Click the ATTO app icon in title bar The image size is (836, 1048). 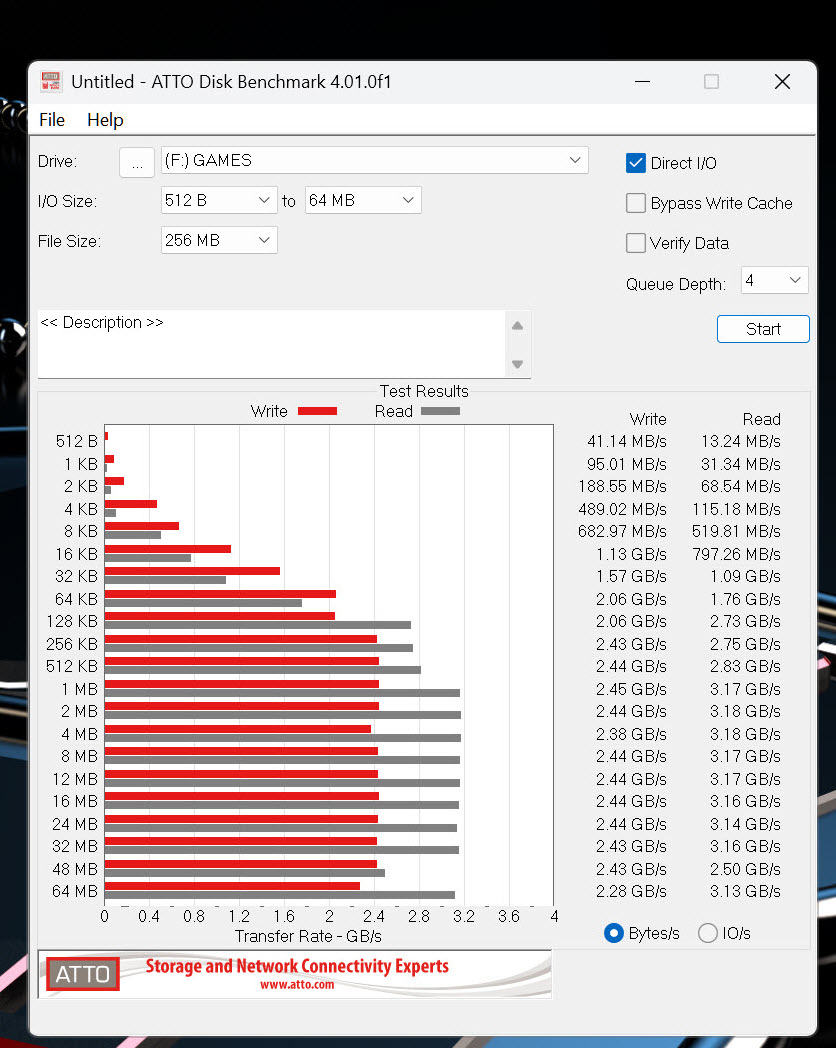(x=51, y=82)
